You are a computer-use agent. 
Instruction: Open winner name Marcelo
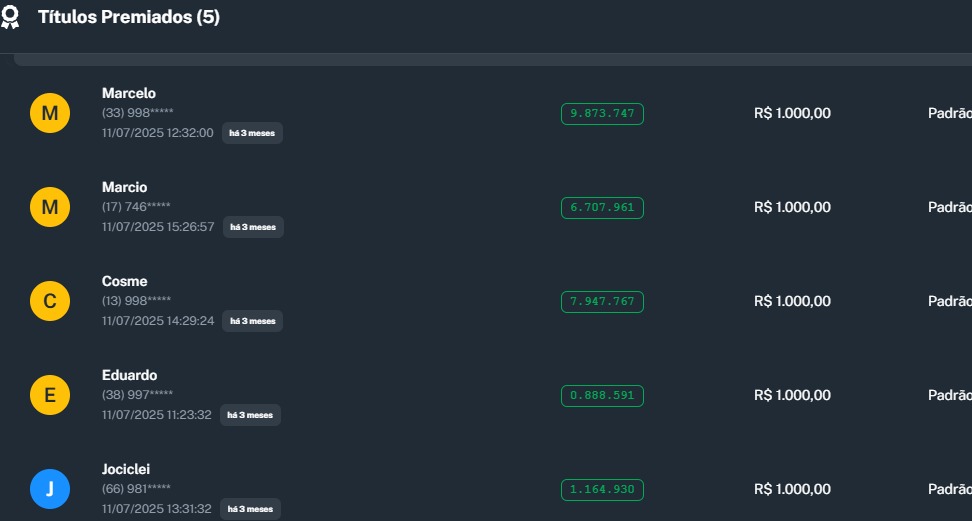[129, 94]
